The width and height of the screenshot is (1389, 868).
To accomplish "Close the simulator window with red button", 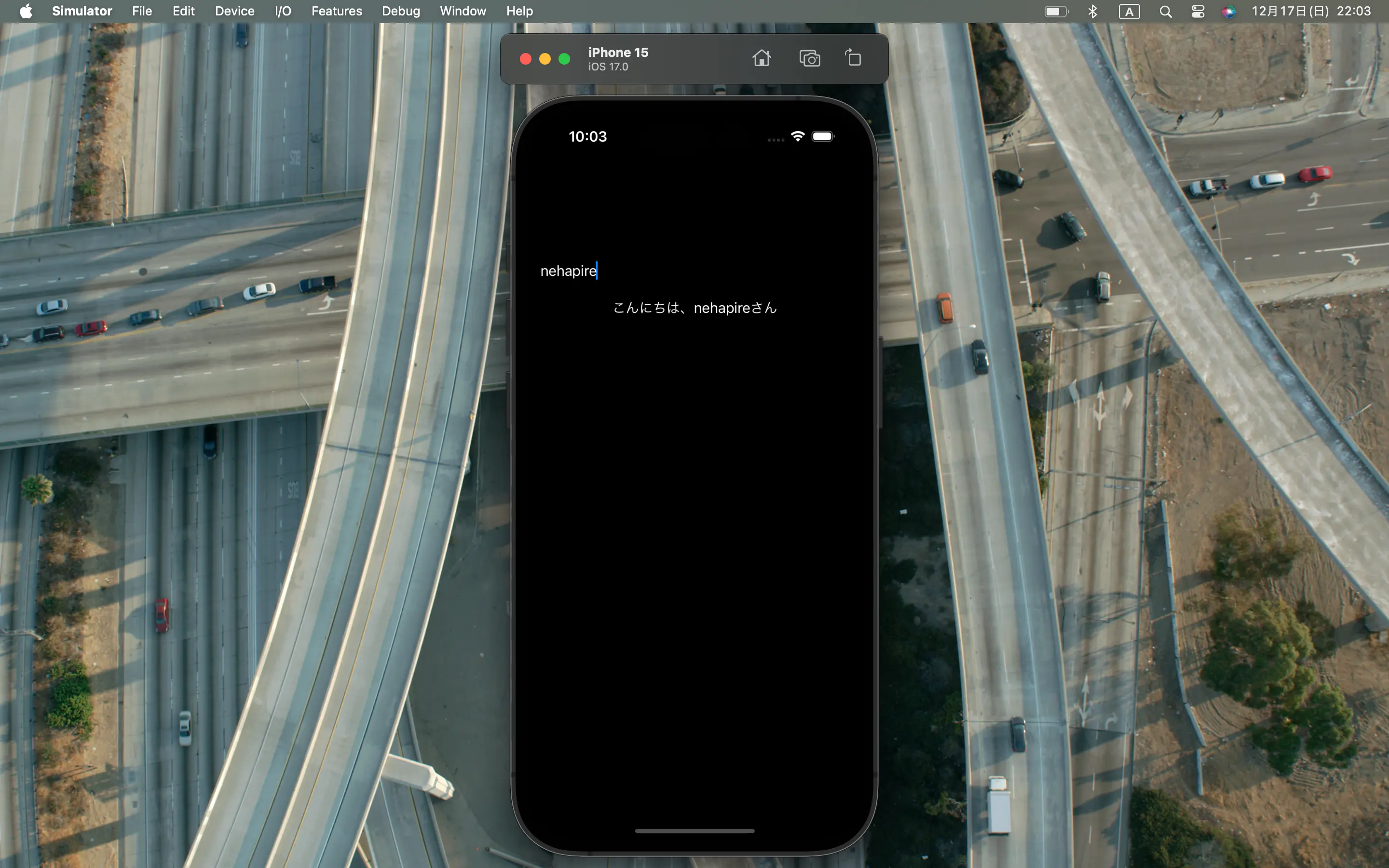I will [x=525, y=58].
